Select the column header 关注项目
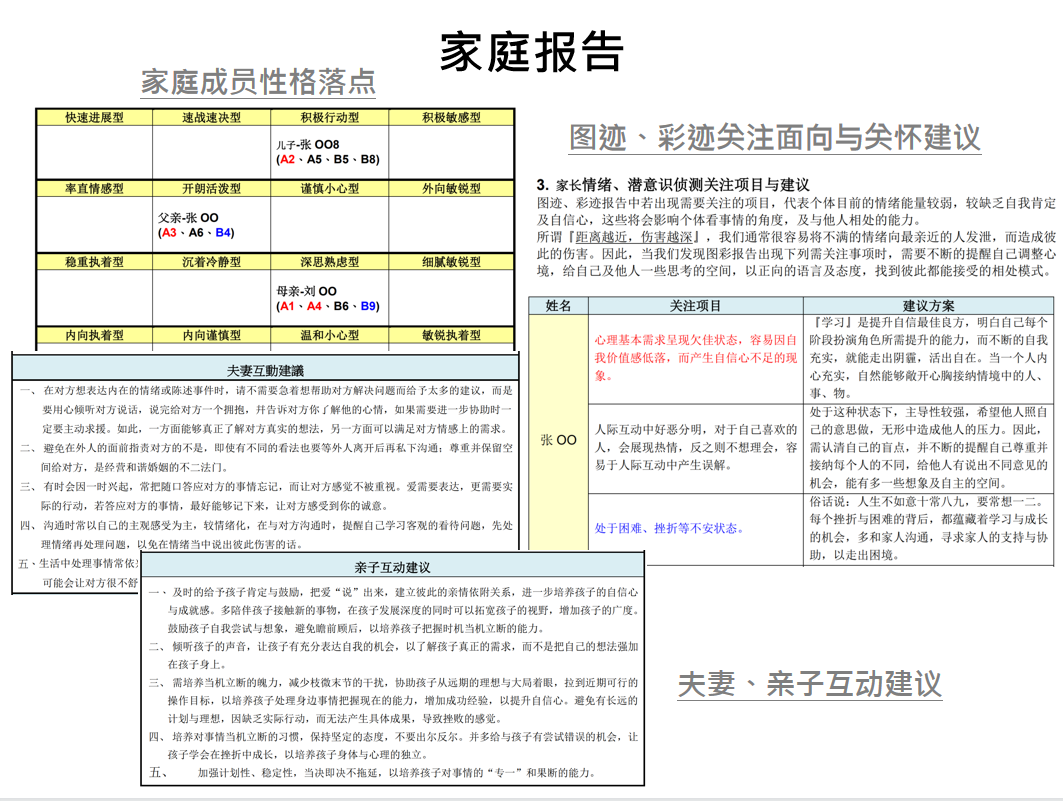The image size is (1063, 801). click(x=696, y=306)
